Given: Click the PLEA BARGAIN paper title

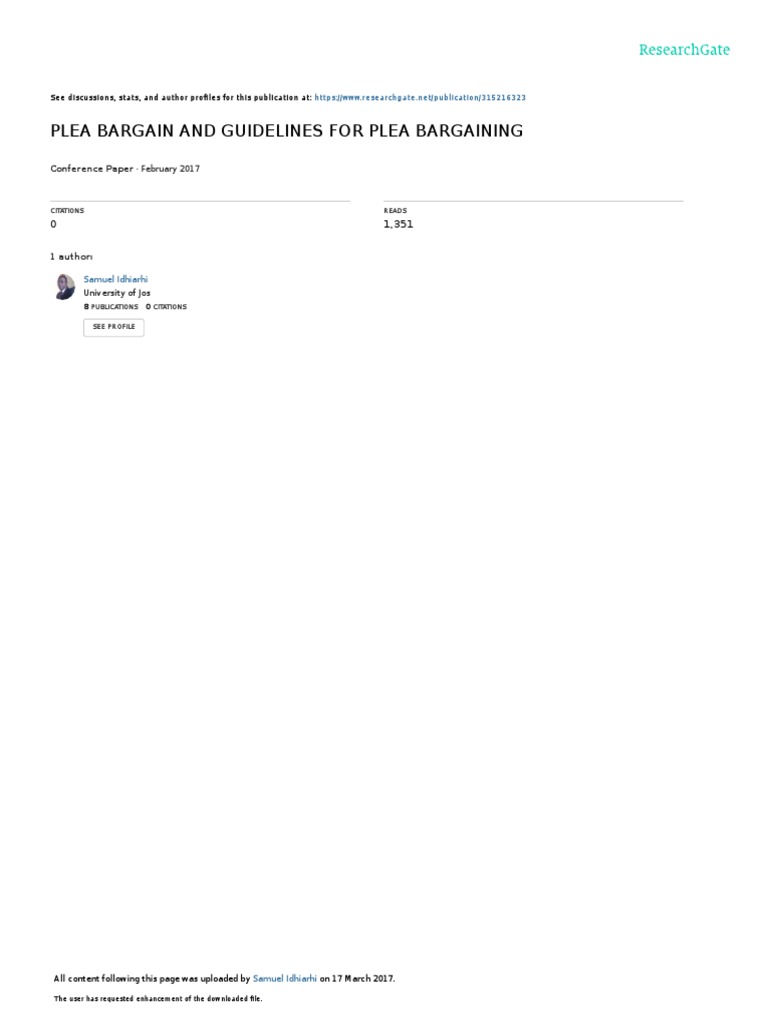Looking at the screenshot, I should [287, 131].
